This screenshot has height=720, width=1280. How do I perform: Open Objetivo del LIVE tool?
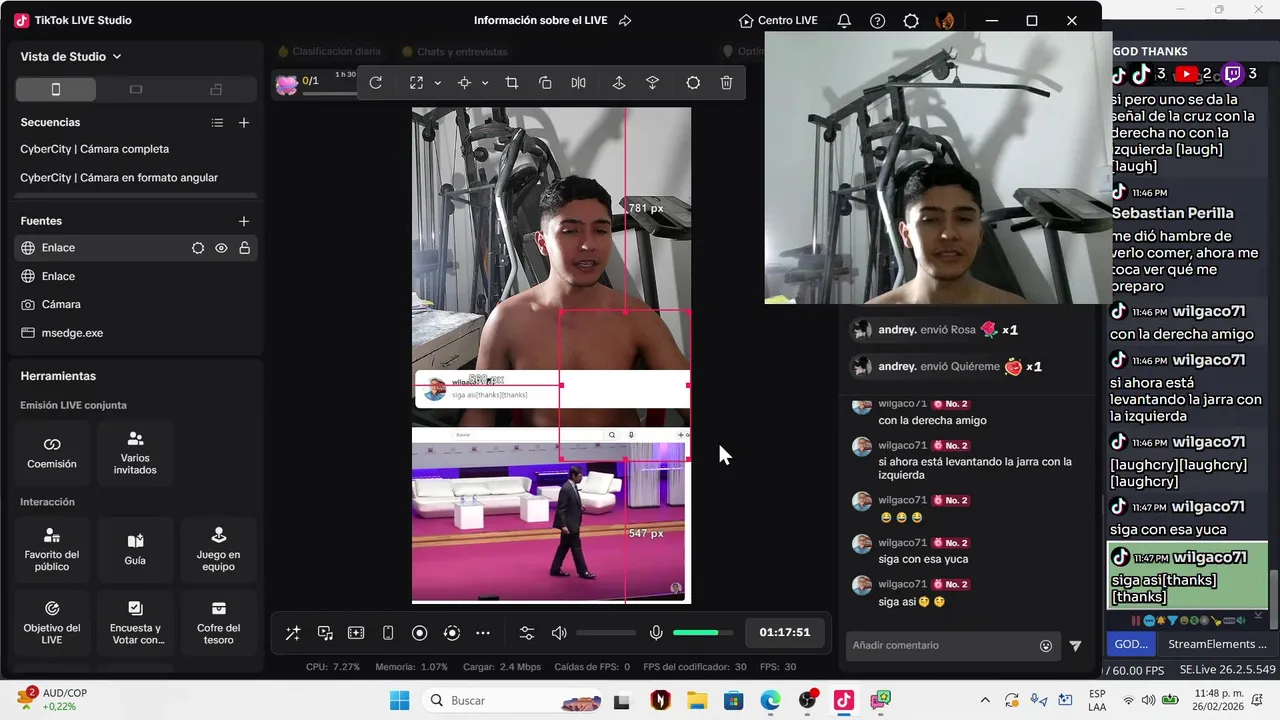[52, 623]
